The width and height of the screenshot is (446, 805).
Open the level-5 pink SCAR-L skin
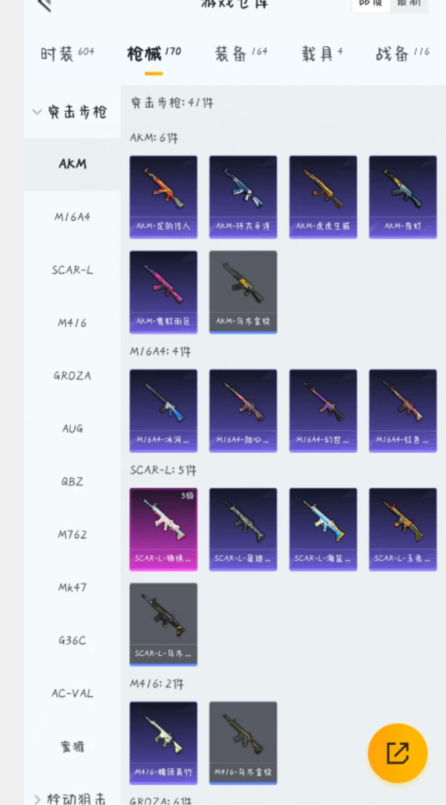click(163, 529)
